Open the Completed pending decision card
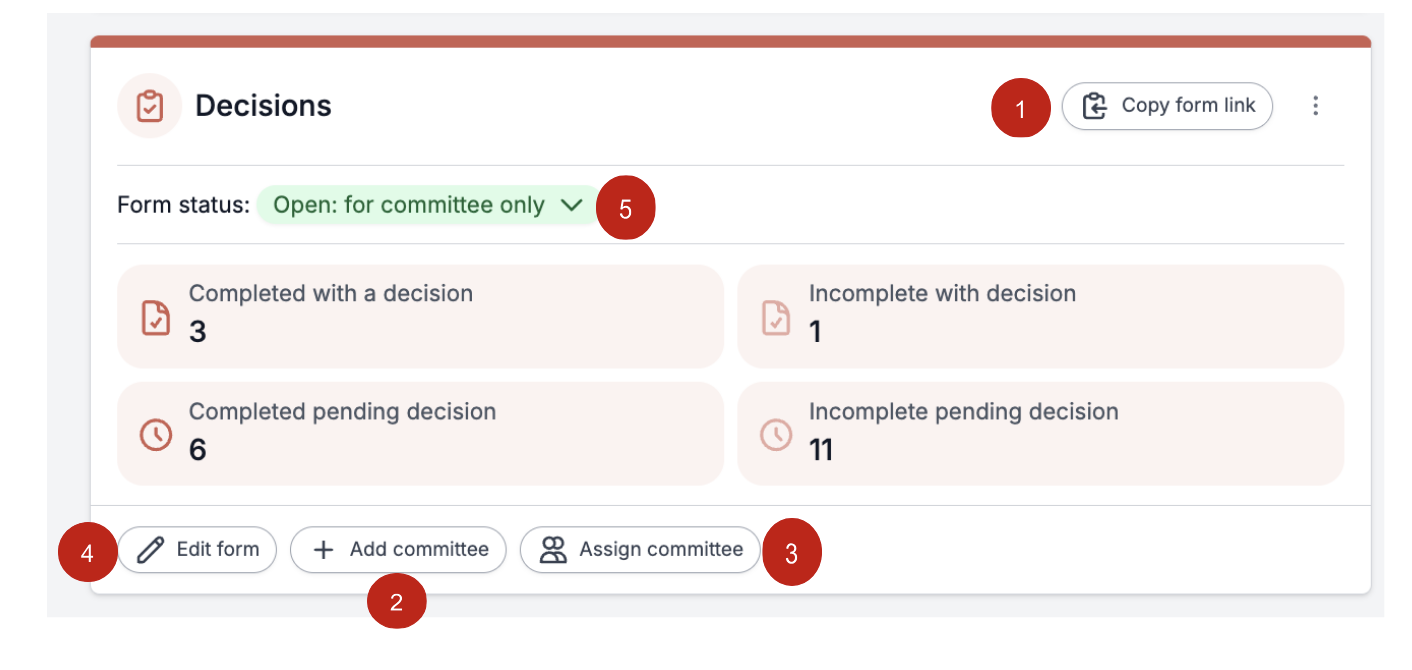Image resolution: width=1412 pixels, height=670 pixels. (420, 433)
